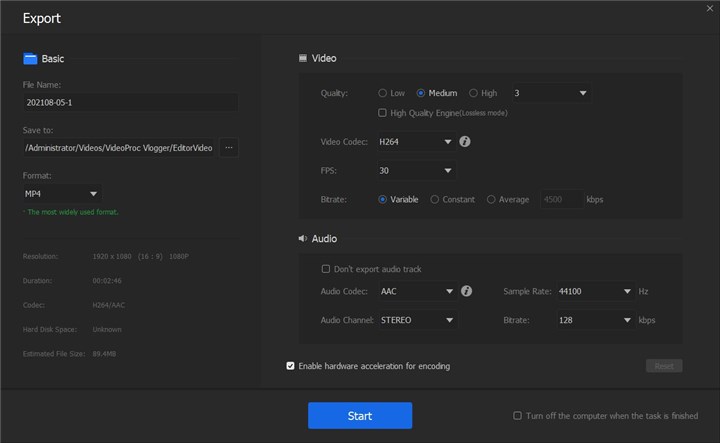Open the MP4 format dropdown
720x443 pixels.
(x=62, y=194)
